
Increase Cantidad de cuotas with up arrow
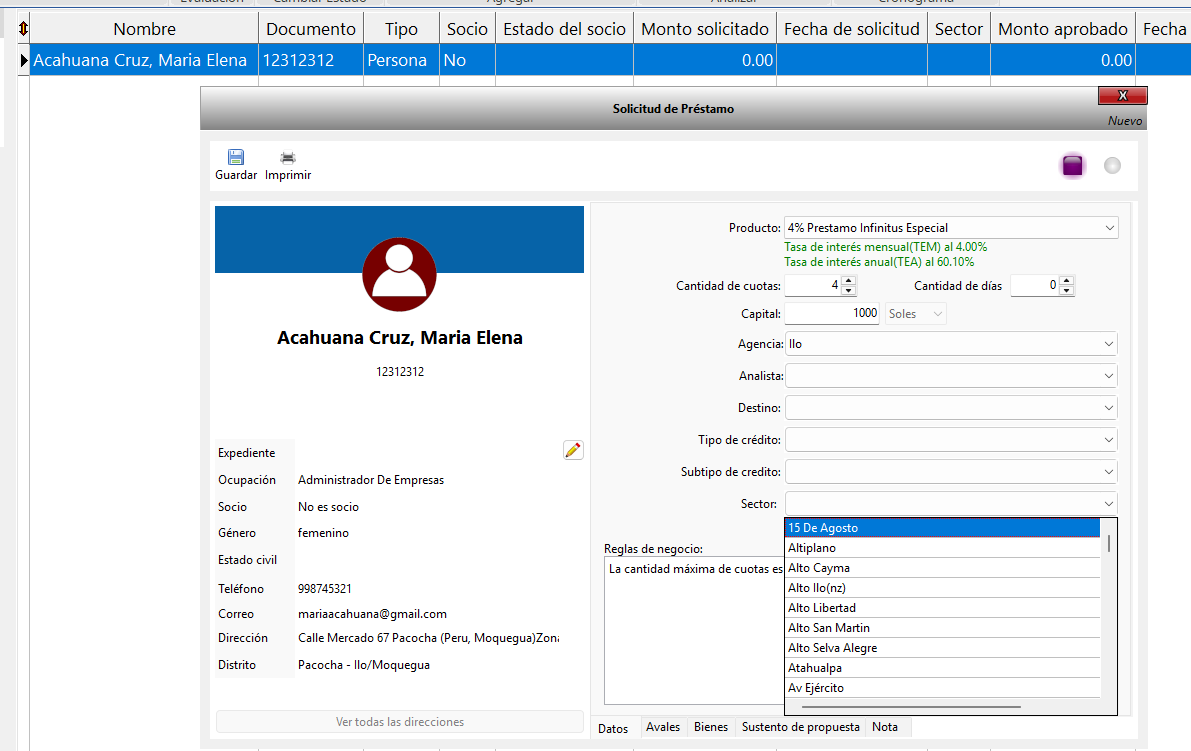pos(849,281)
